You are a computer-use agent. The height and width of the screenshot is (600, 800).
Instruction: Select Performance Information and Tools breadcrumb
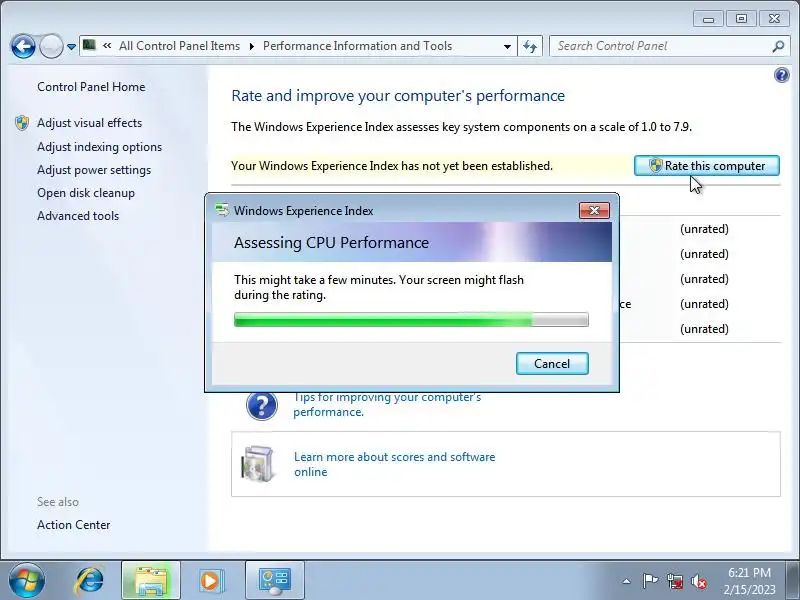point(357,46)
